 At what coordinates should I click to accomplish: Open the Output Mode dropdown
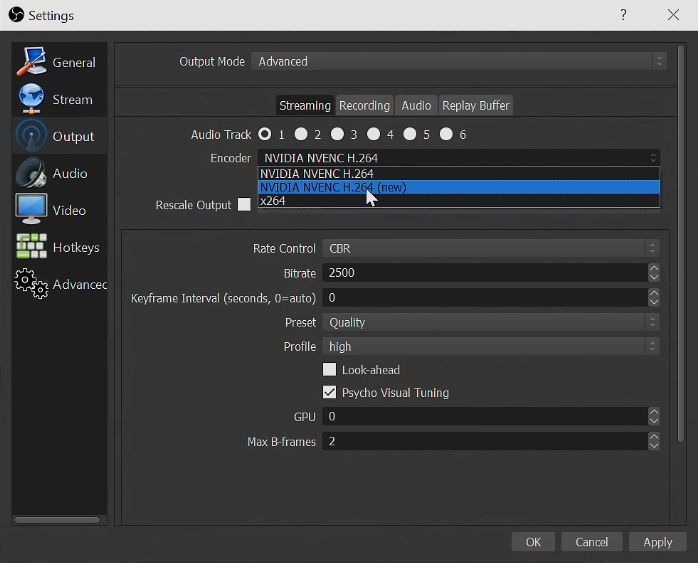459,61
